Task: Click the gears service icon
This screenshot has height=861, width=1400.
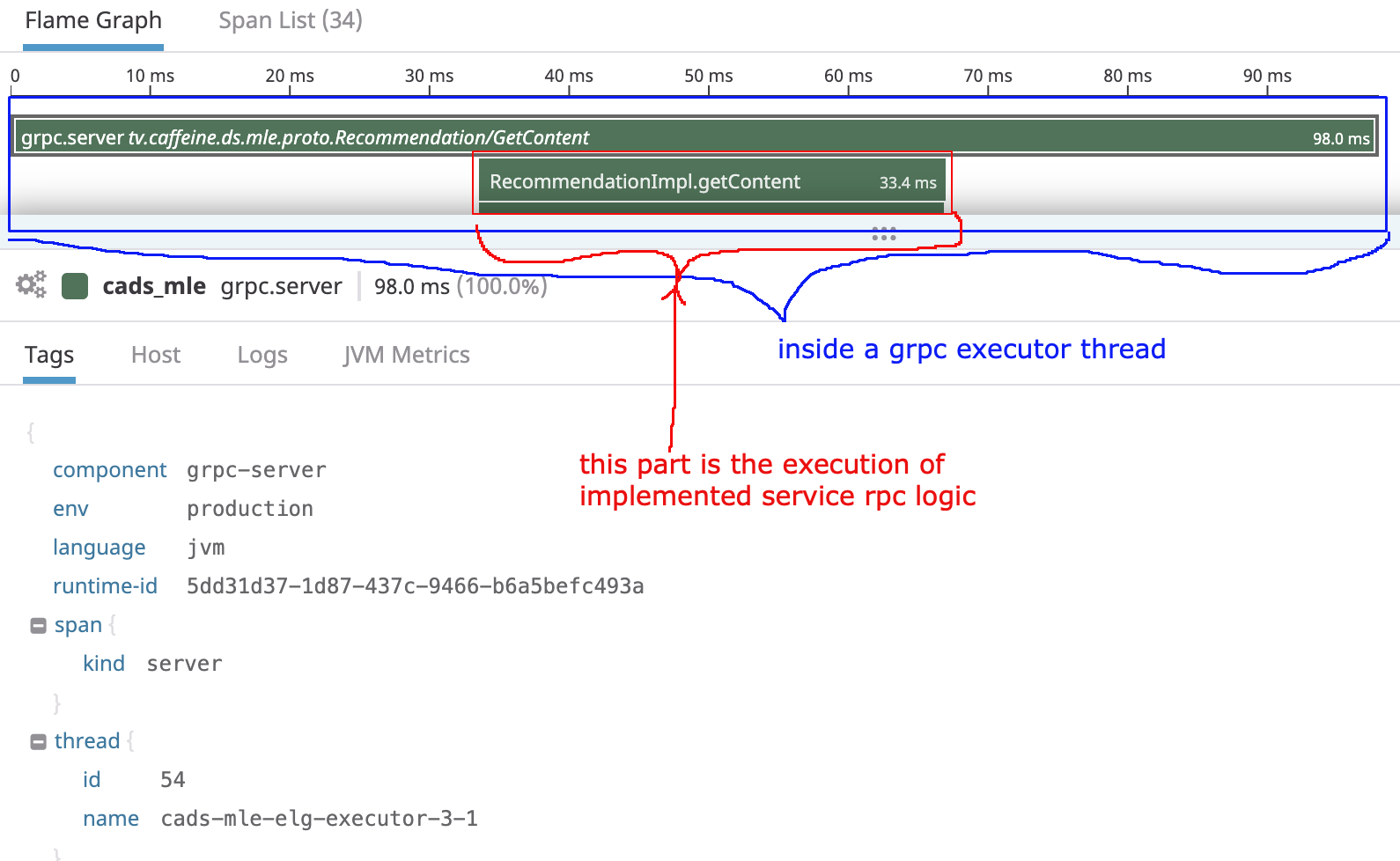Action: tap(32, 285)
